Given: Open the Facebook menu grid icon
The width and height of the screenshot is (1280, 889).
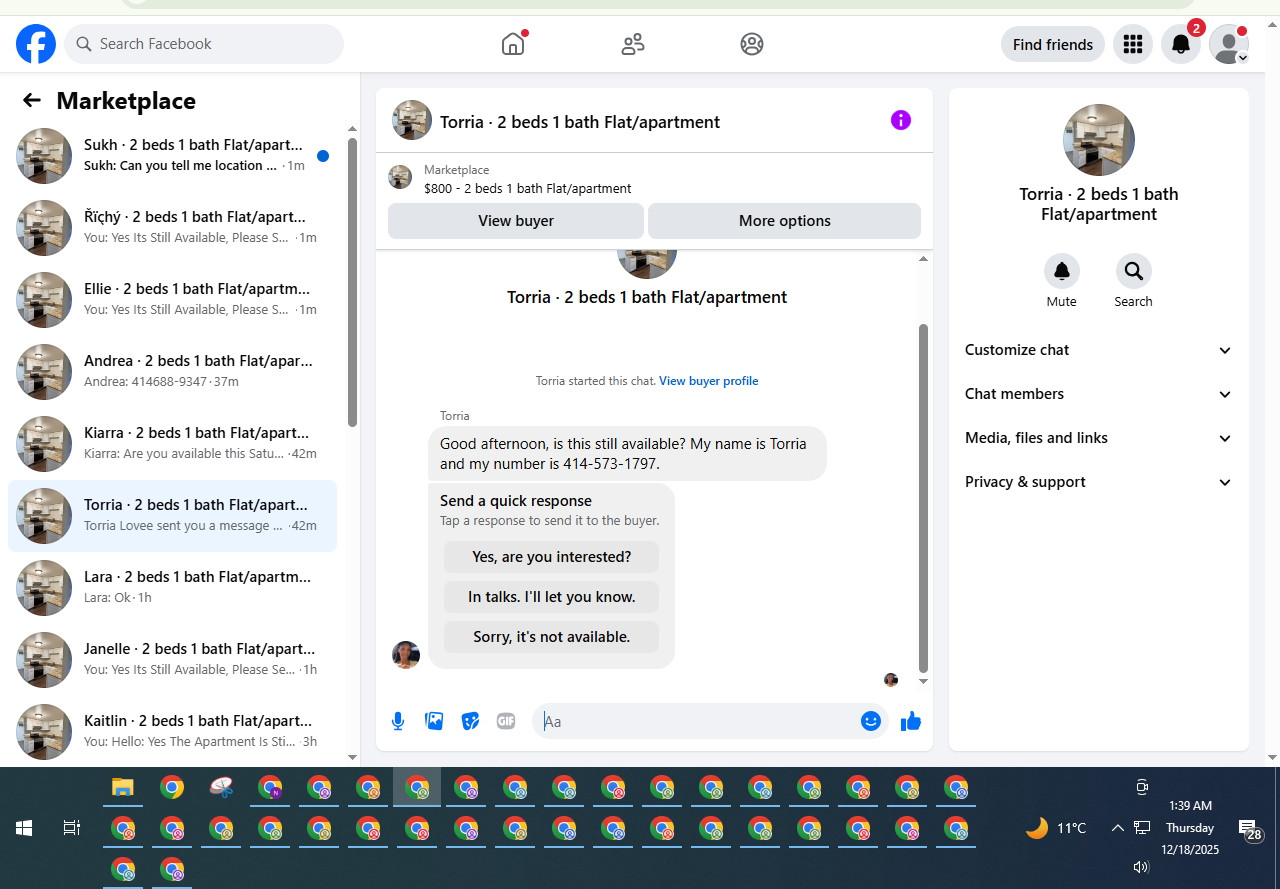Looking at the screenshot, I should pos(1133,44).
